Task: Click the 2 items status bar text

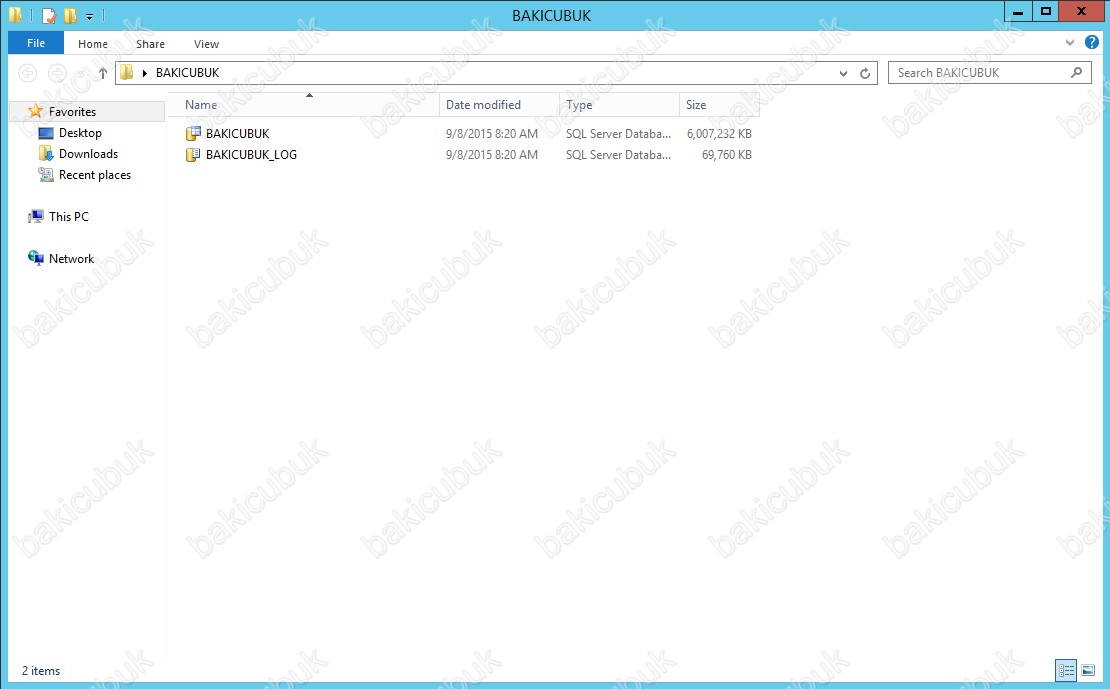Action: tap(41, 671)
